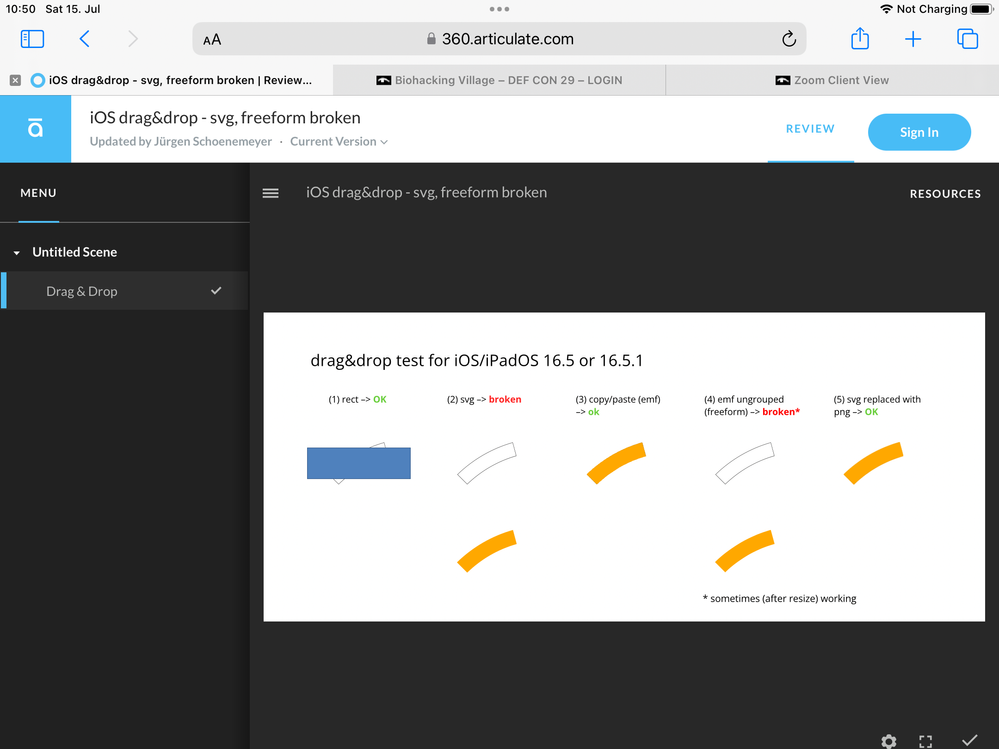
Task: Open the REVIEW tab
Action: (810, 129)
